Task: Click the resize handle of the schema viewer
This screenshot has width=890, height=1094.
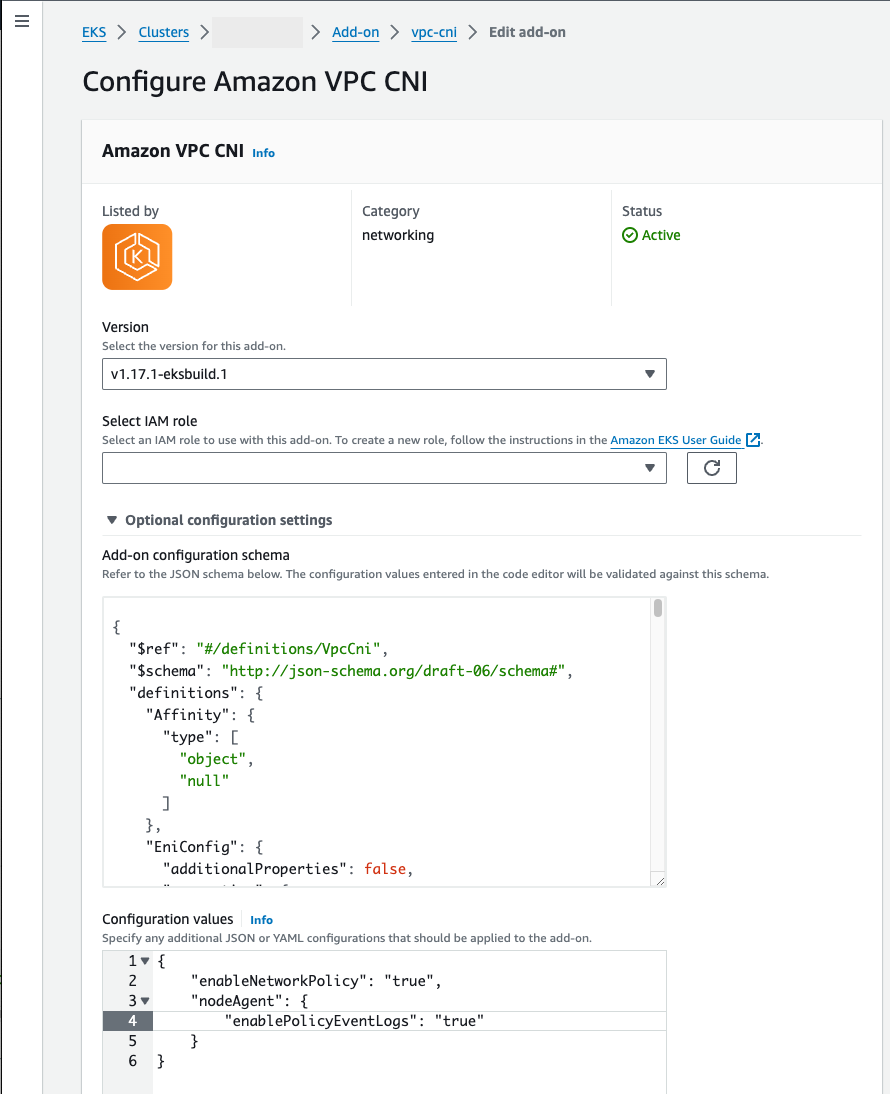Action: (659, 879)
